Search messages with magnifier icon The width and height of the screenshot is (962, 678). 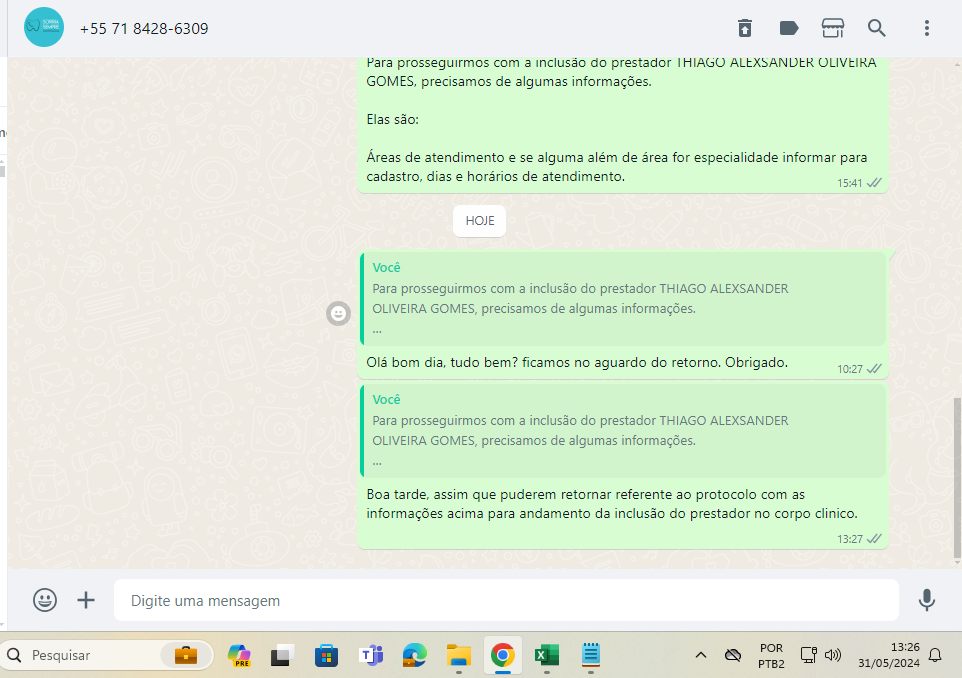click(877, 28)
